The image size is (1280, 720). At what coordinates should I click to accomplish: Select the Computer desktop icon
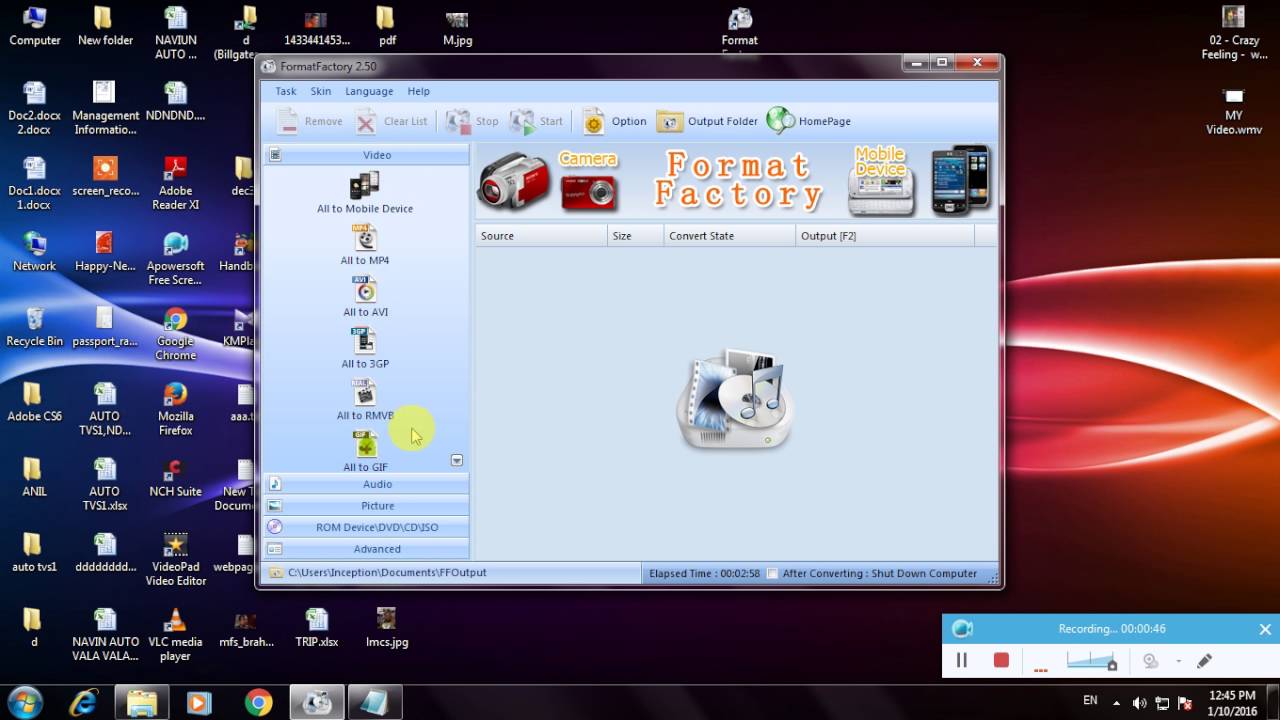point(35,27)
